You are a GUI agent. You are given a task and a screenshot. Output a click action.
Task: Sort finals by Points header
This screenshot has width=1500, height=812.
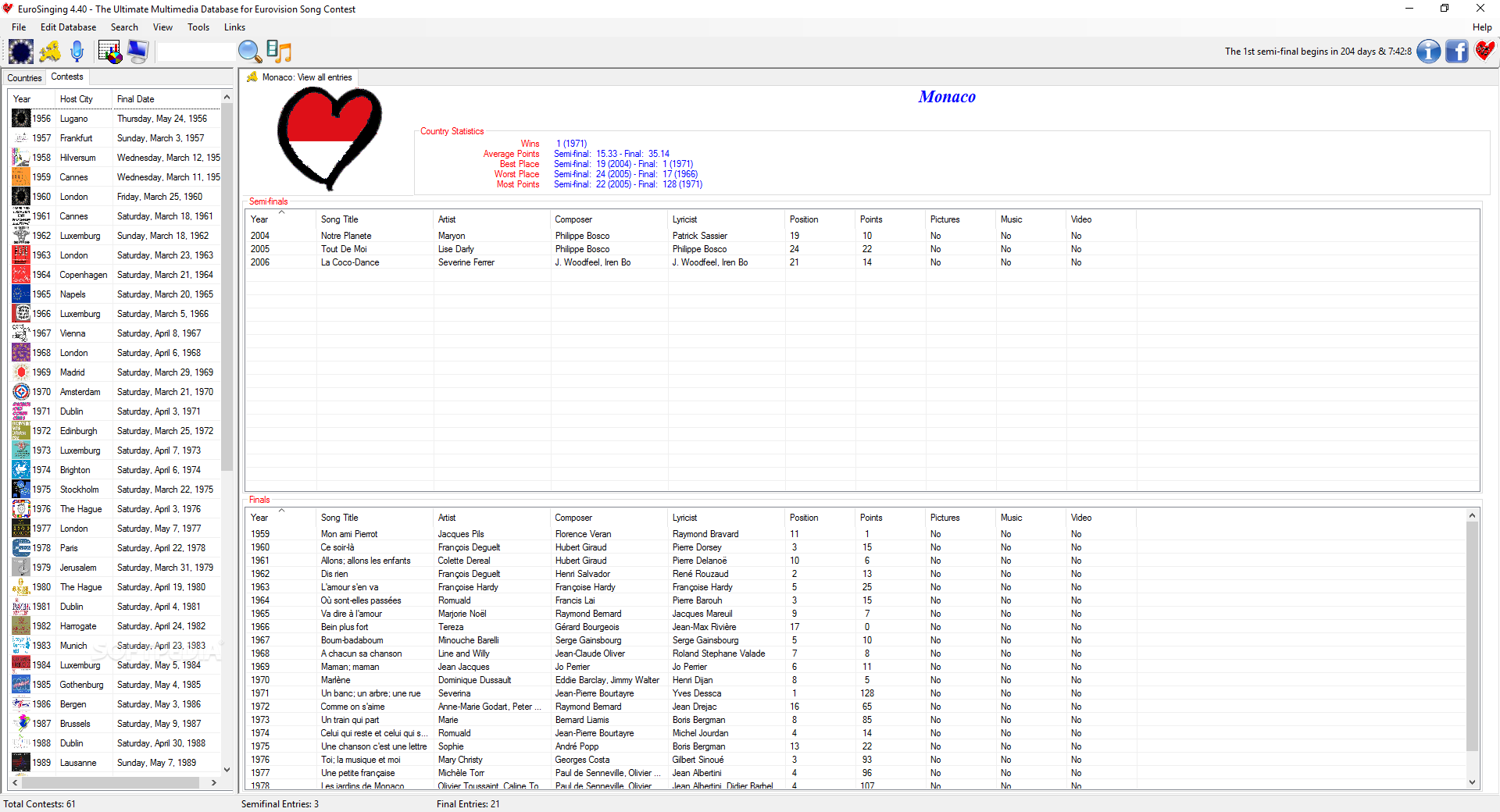890,518
